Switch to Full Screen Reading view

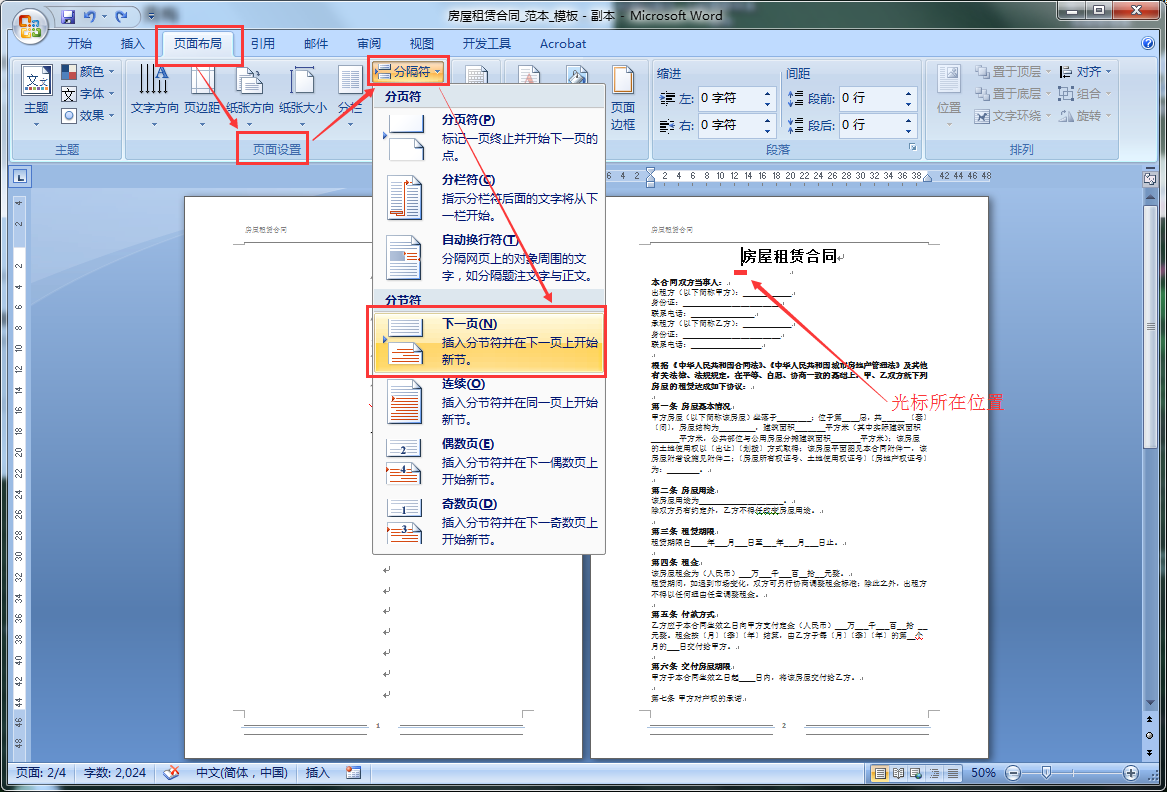pyautogui.click(x=899, y=773)
